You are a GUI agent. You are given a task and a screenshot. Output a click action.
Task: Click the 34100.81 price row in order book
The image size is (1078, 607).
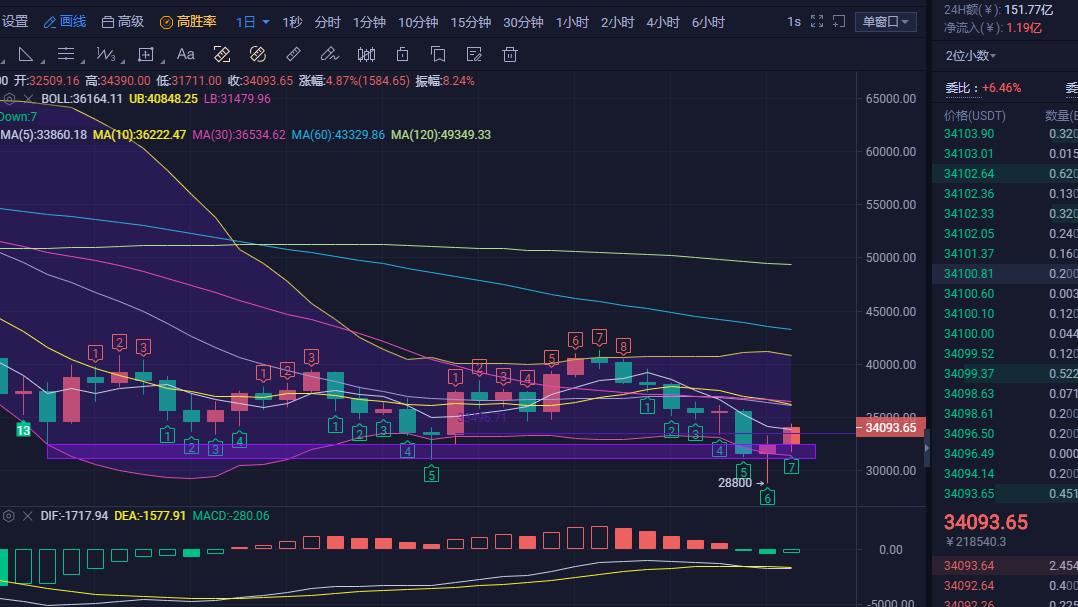[968, 273]
